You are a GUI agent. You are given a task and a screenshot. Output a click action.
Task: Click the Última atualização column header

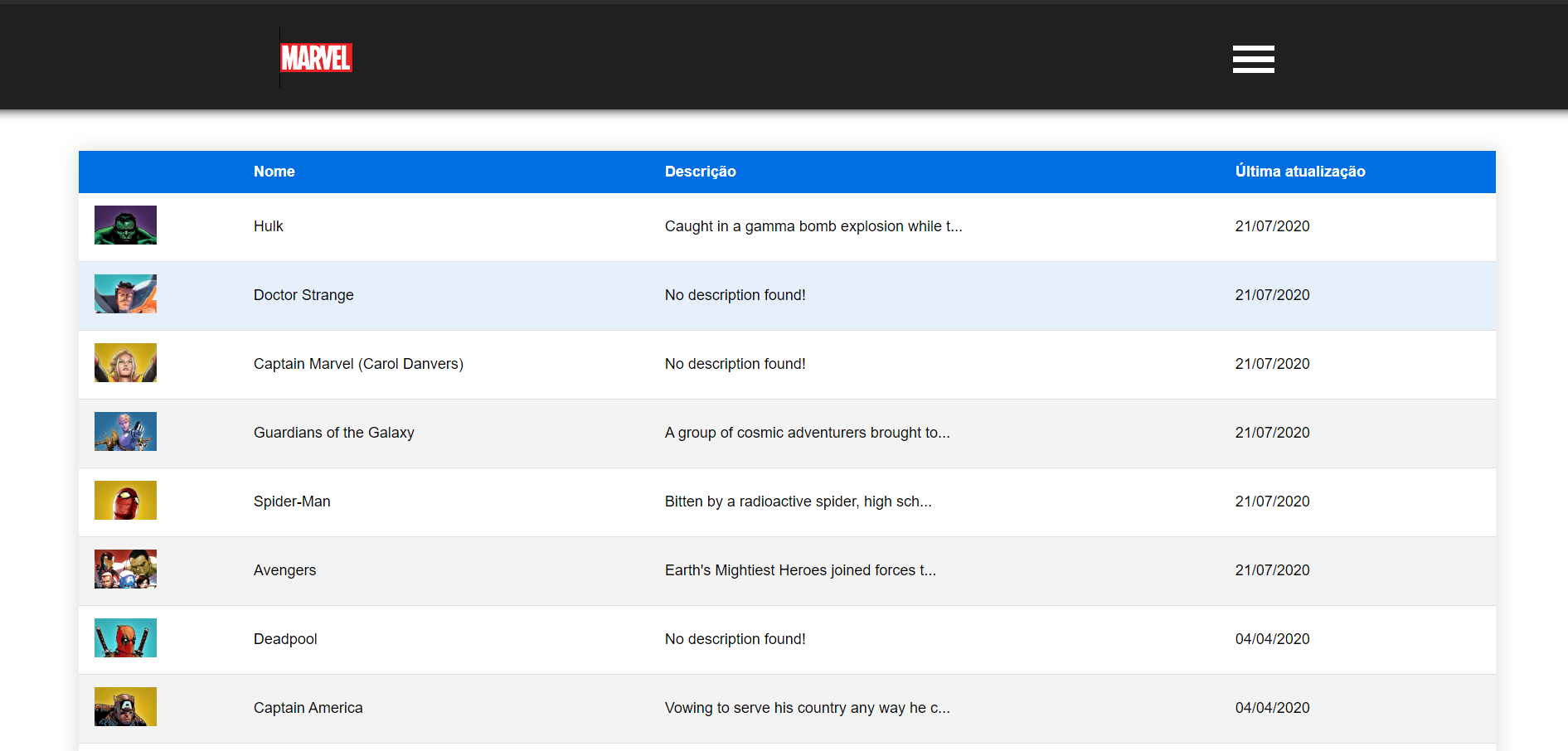click(x=1300, y=172)
